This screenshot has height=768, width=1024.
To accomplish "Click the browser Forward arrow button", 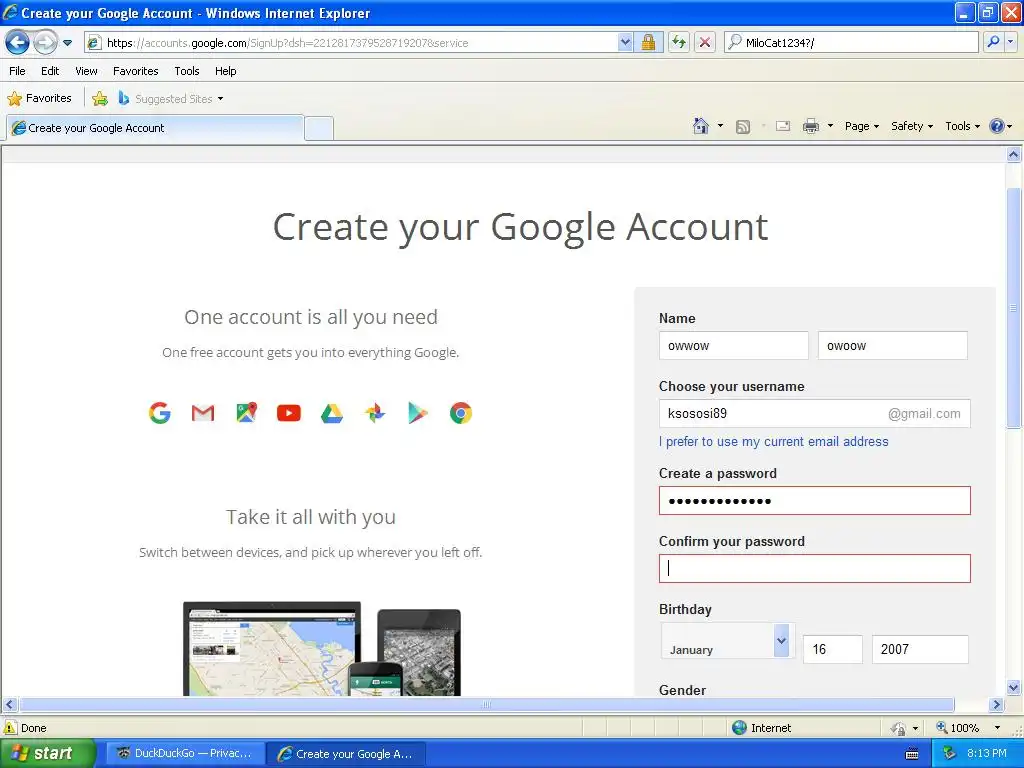I will coord(45,42).
